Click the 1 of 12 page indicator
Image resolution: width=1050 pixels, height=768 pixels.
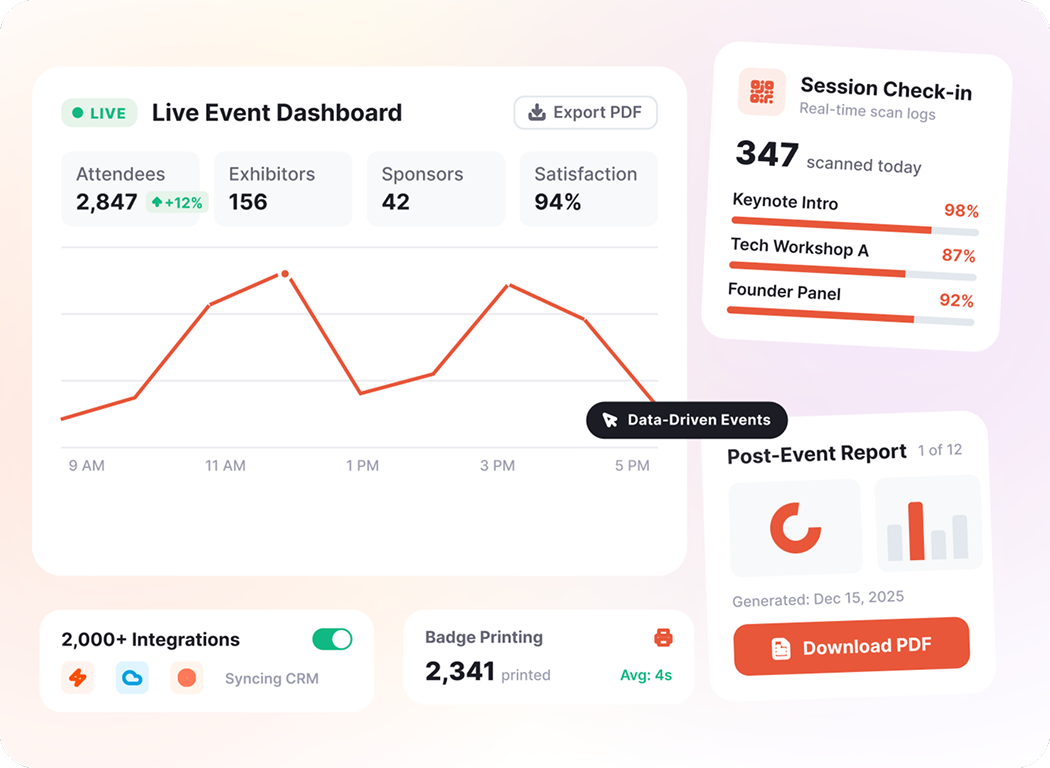(940, 450)
